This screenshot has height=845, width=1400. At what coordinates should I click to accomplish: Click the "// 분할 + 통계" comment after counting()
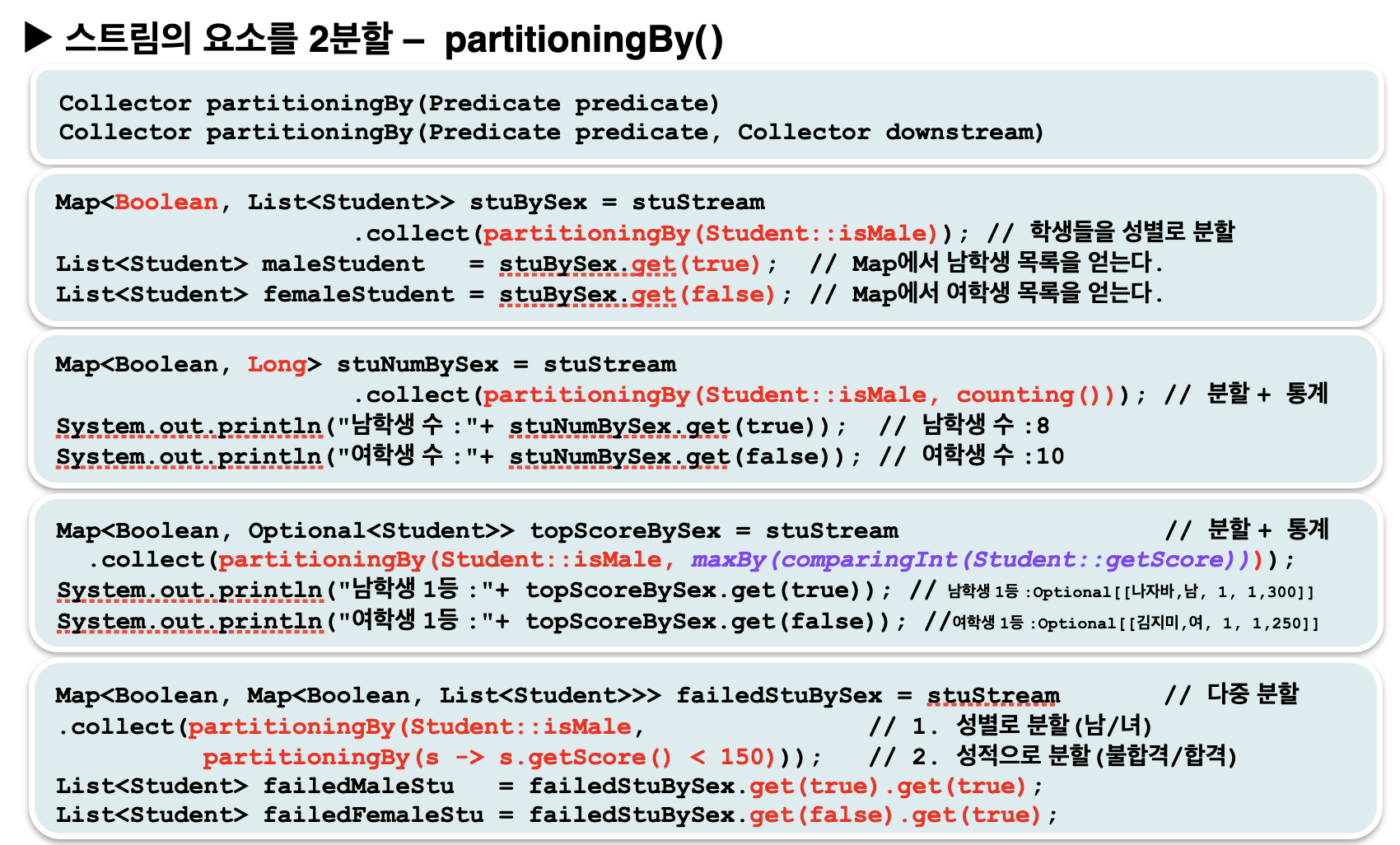[x=1247, y=394]
